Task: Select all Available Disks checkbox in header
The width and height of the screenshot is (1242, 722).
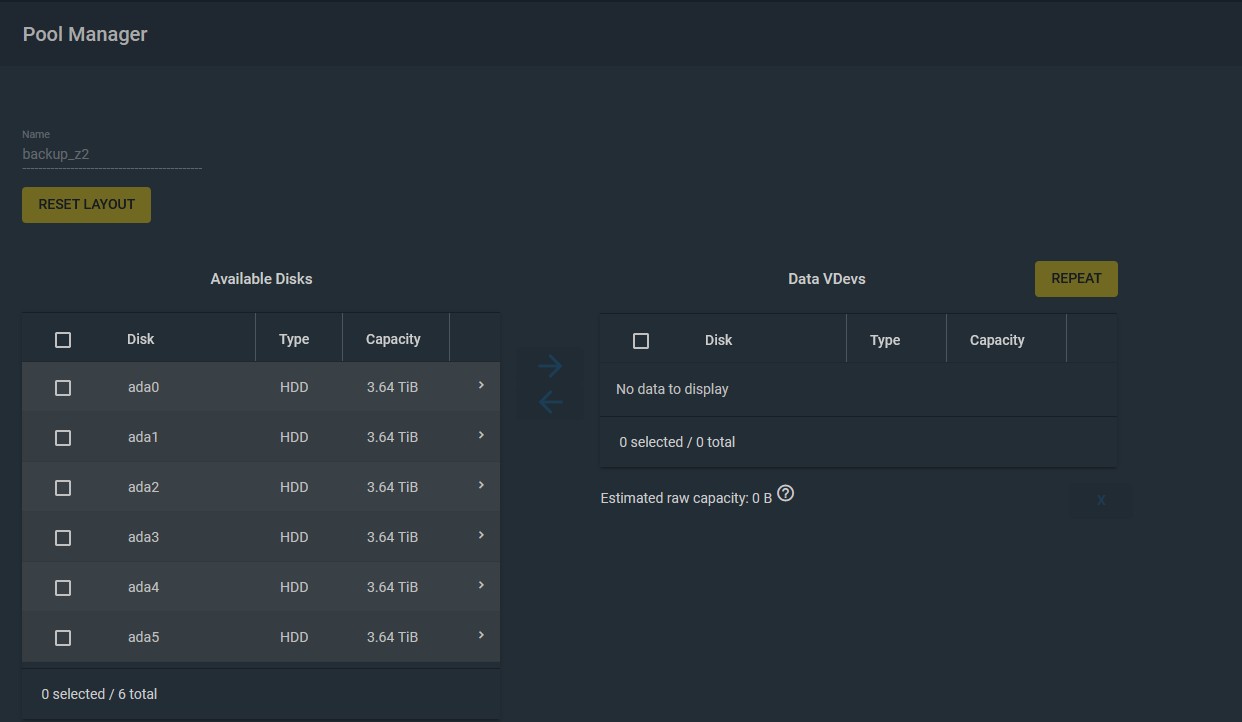Action: (63, 340)
